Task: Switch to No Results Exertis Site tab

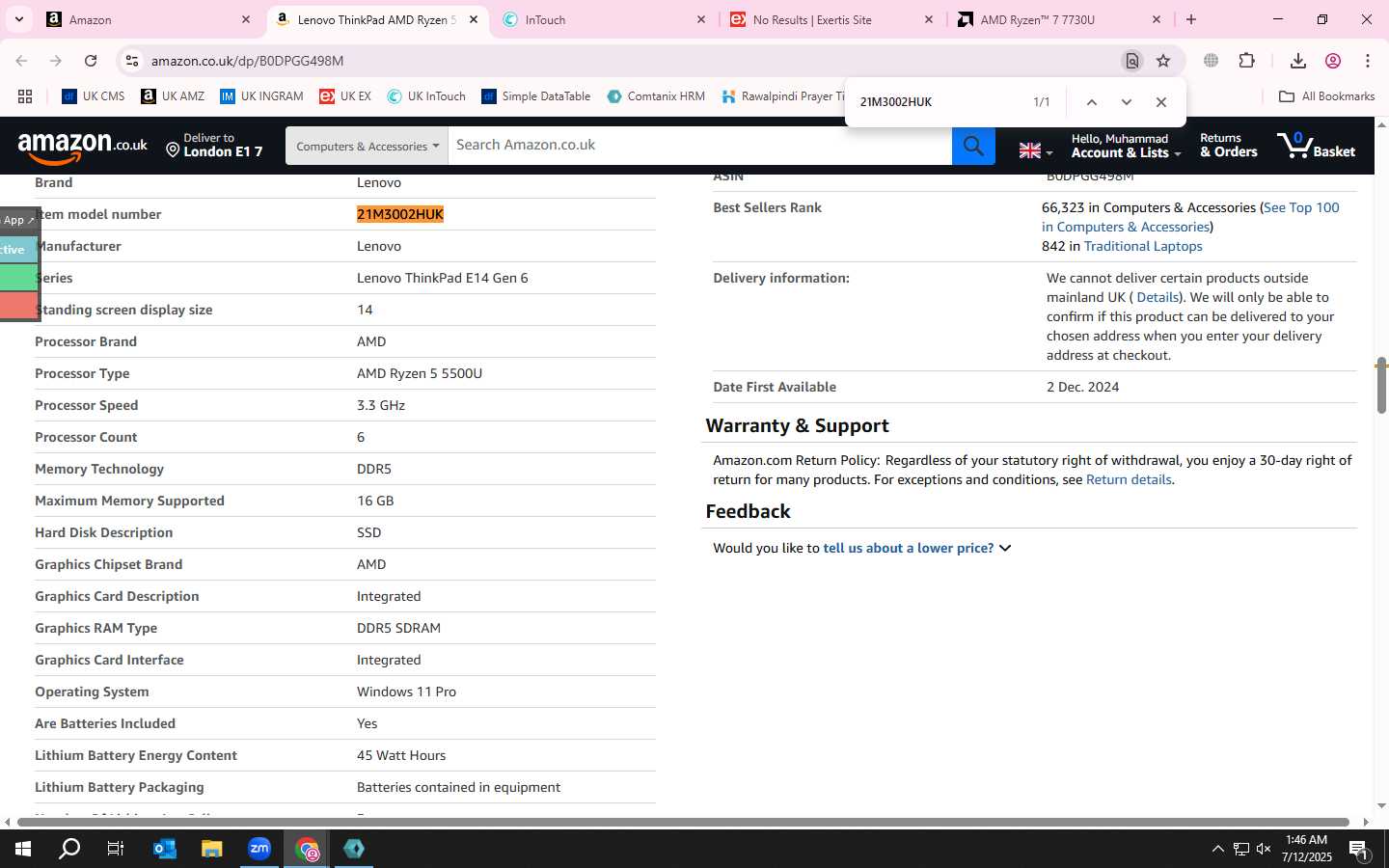Action: (832, 19)
